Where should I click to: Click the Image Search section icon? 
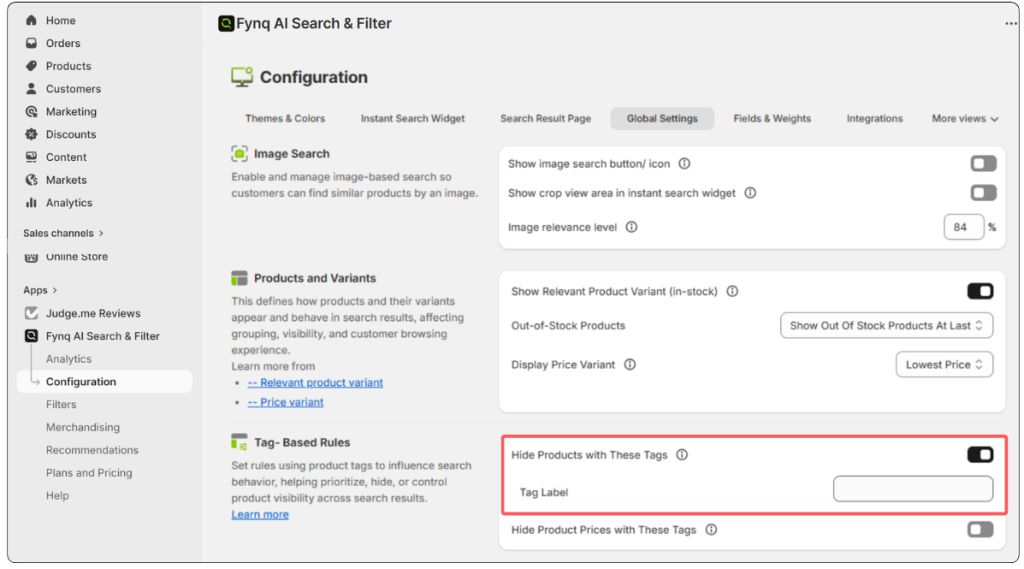(x=239, y=154)
